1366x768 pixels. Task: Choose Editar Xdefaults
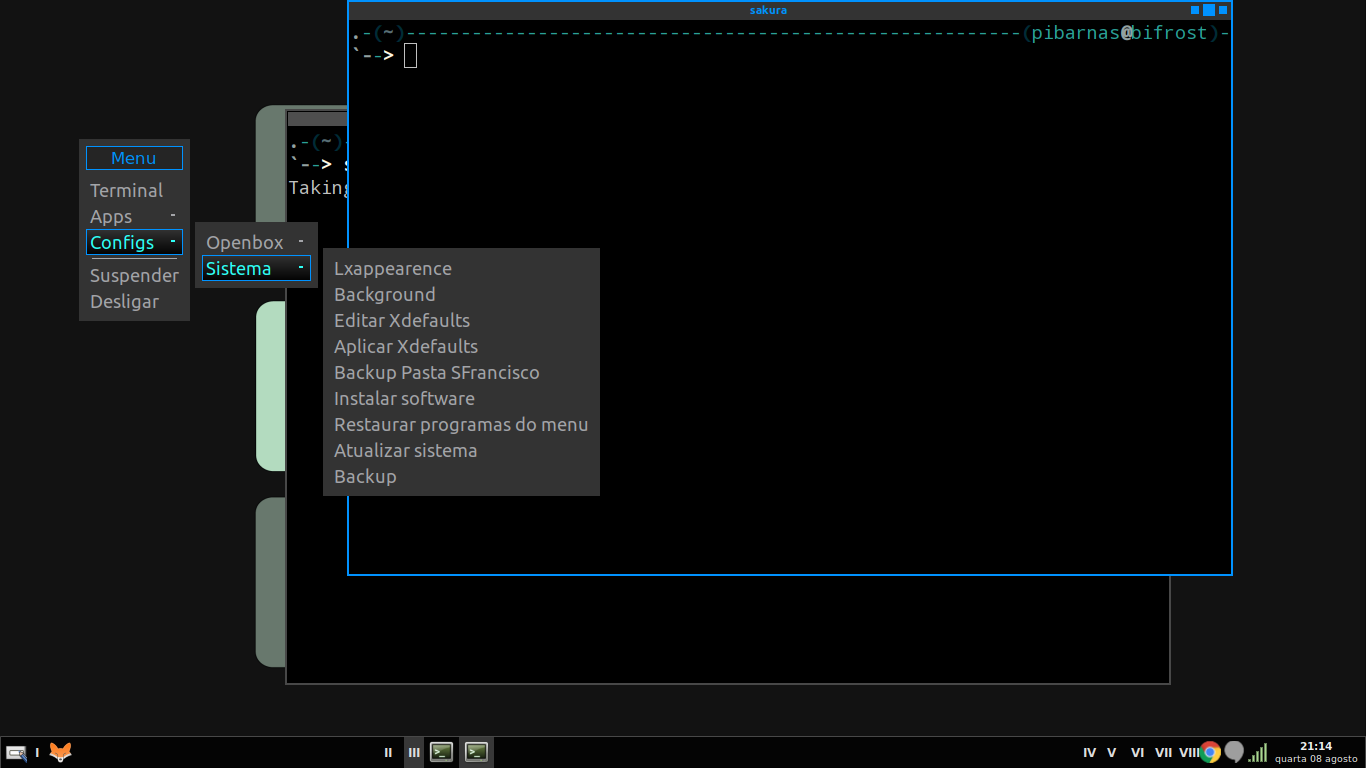coord(461,320)
